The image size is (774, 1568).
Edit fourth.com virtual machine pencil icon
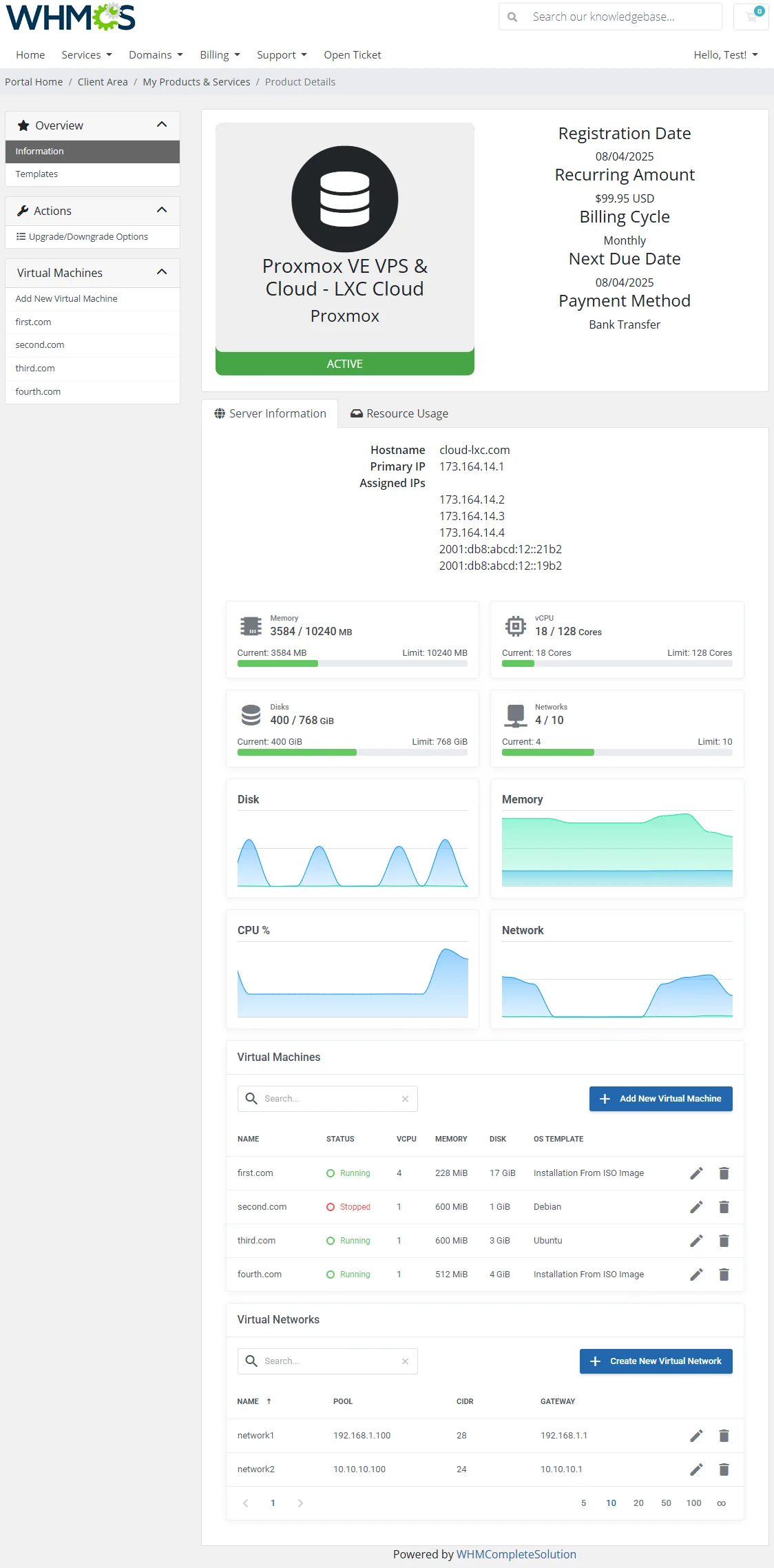pyautogui.click(x=696, y=1275)
